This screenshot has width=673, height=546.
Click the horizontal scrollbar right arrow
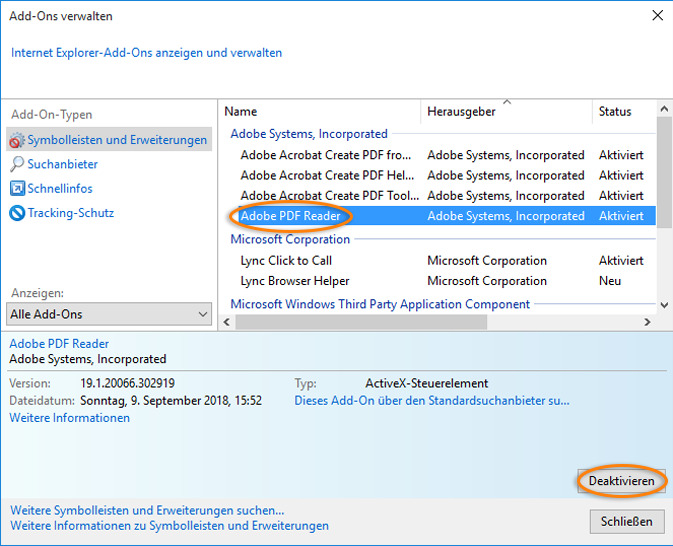point(648,322)
